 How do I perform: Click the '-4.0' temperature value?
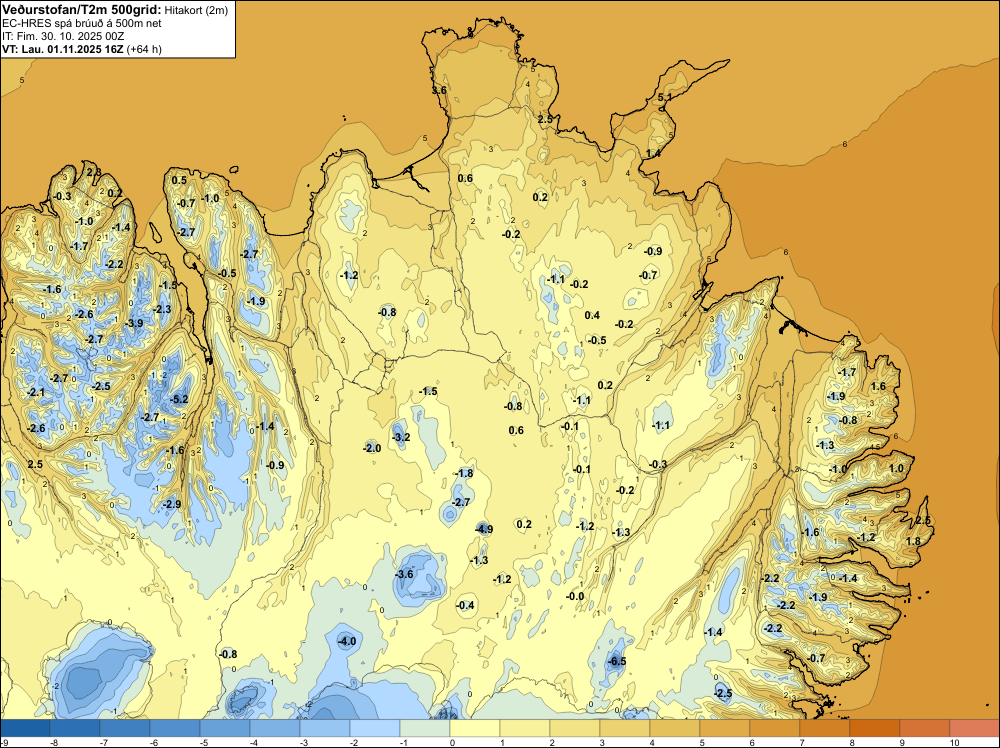(x=347, y=641)
